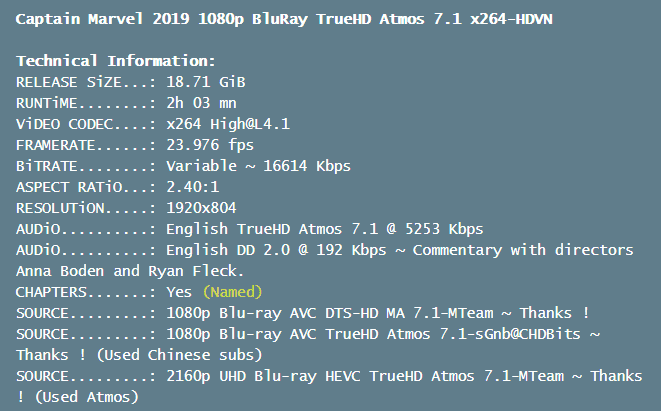This screenshot has width=661, height=411.
Task: Click the yellow (Named) text
Action: (232, 292)
